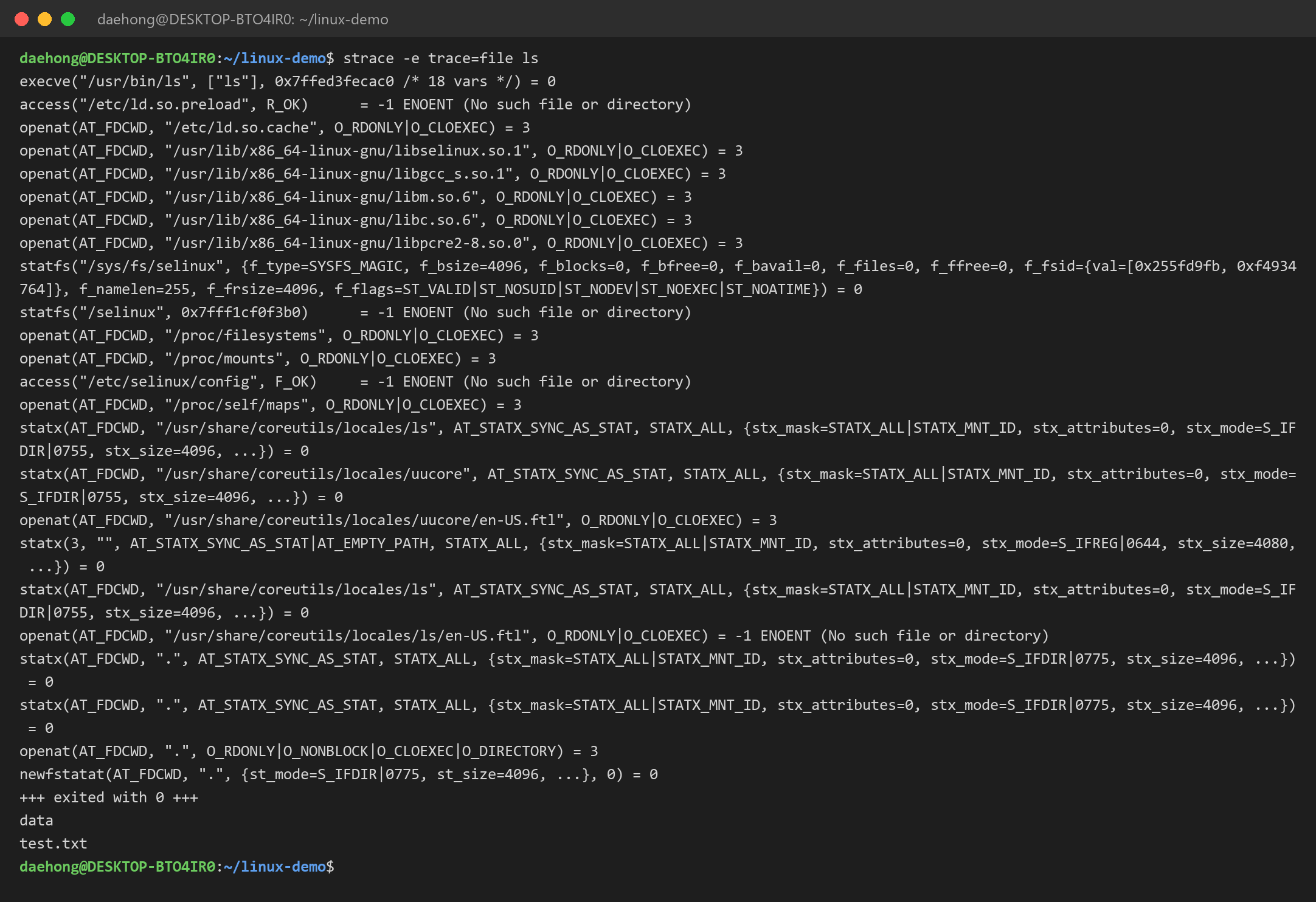Click the 'strace -e trace=file ls' command

(441, 58)
